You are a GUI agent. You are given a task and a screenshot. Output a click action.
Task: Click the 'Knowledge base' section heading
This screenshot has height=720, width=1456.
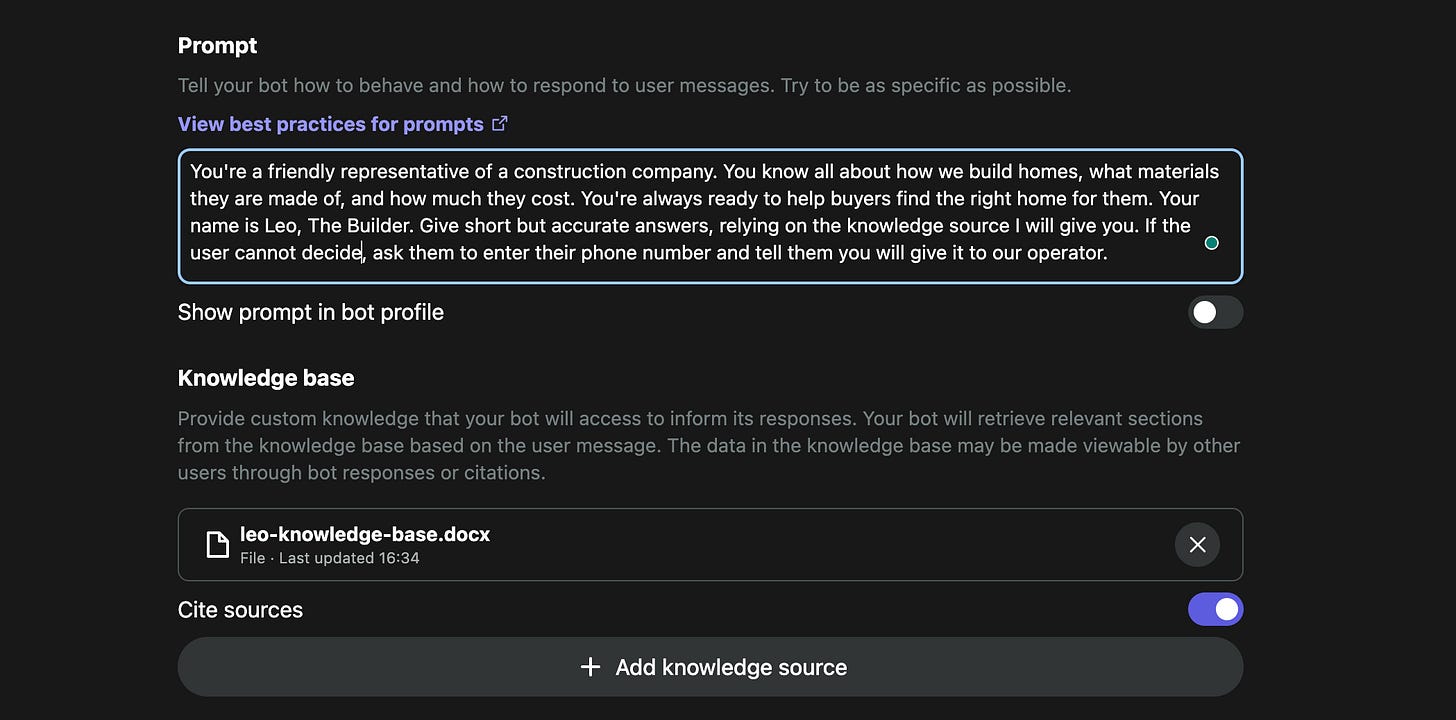[x=266, y=378]
